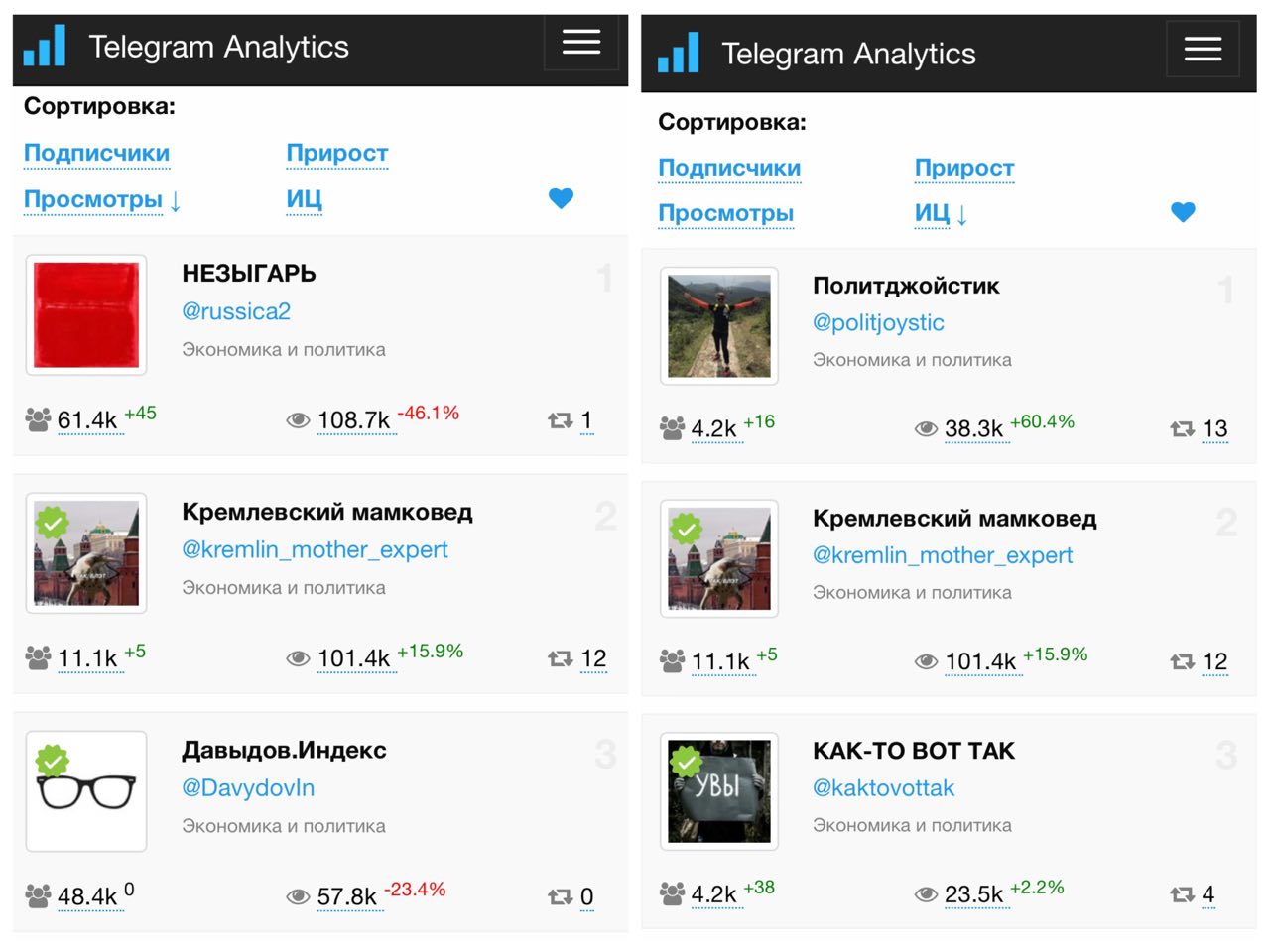Open НЕЗЫГАРЬ red avatar thumbnail
The height and width of the screenshot is (952, 1270).
coord(86,315)
